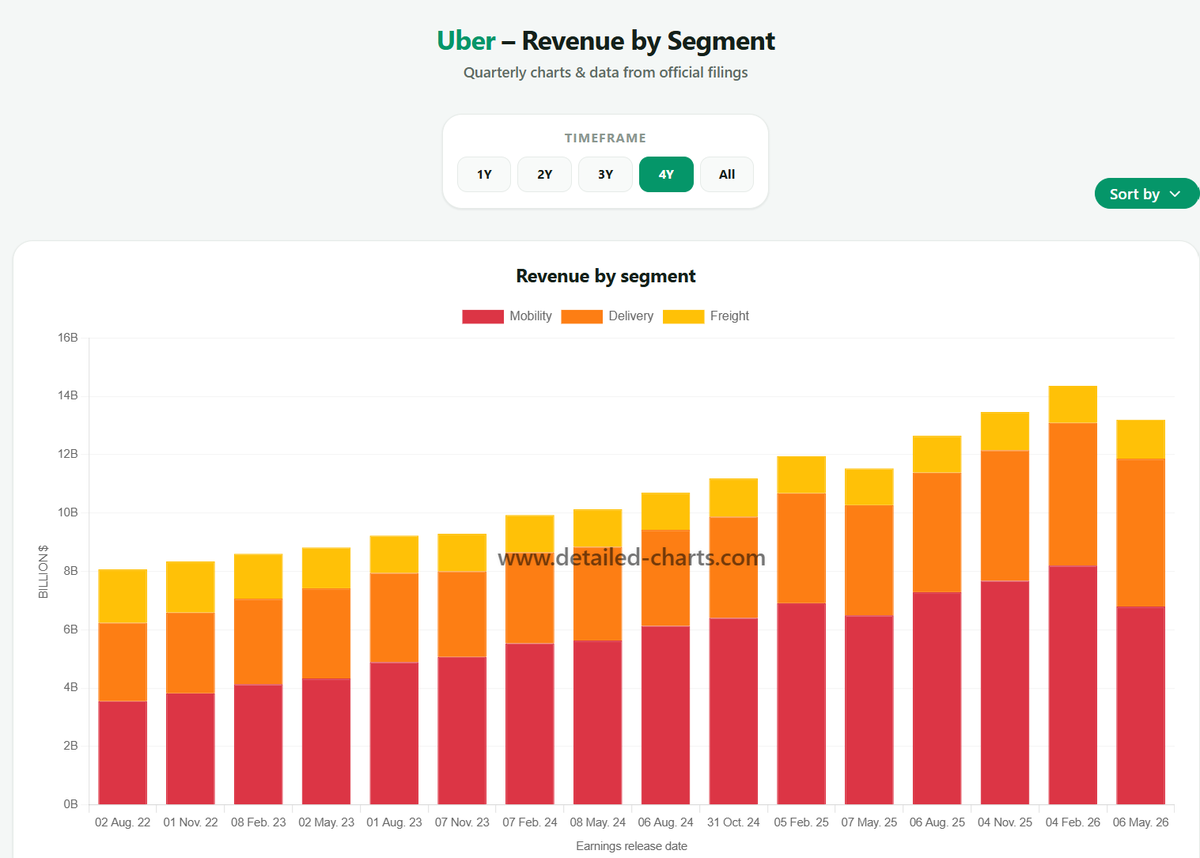Select the 3Y timeframe button
Viewport: 1200px width, 858px height.
(x=605, y=174)
